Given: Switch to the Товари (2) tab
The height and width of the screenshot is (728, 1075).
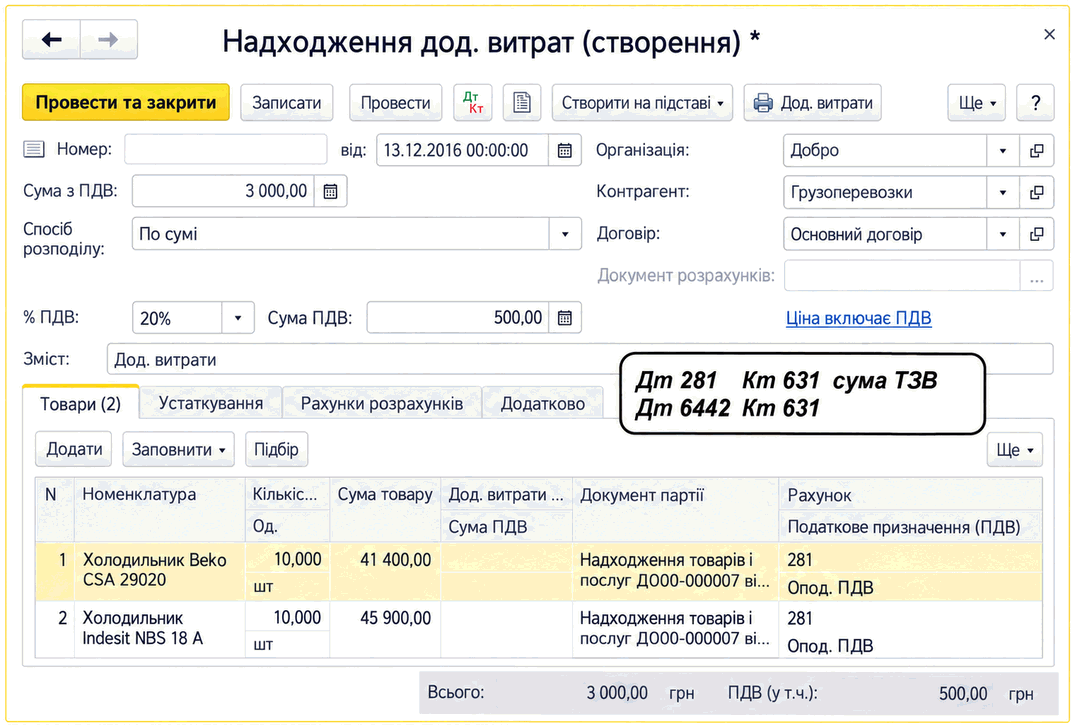Looking at the screenshot, I should (x=80, y=404).
